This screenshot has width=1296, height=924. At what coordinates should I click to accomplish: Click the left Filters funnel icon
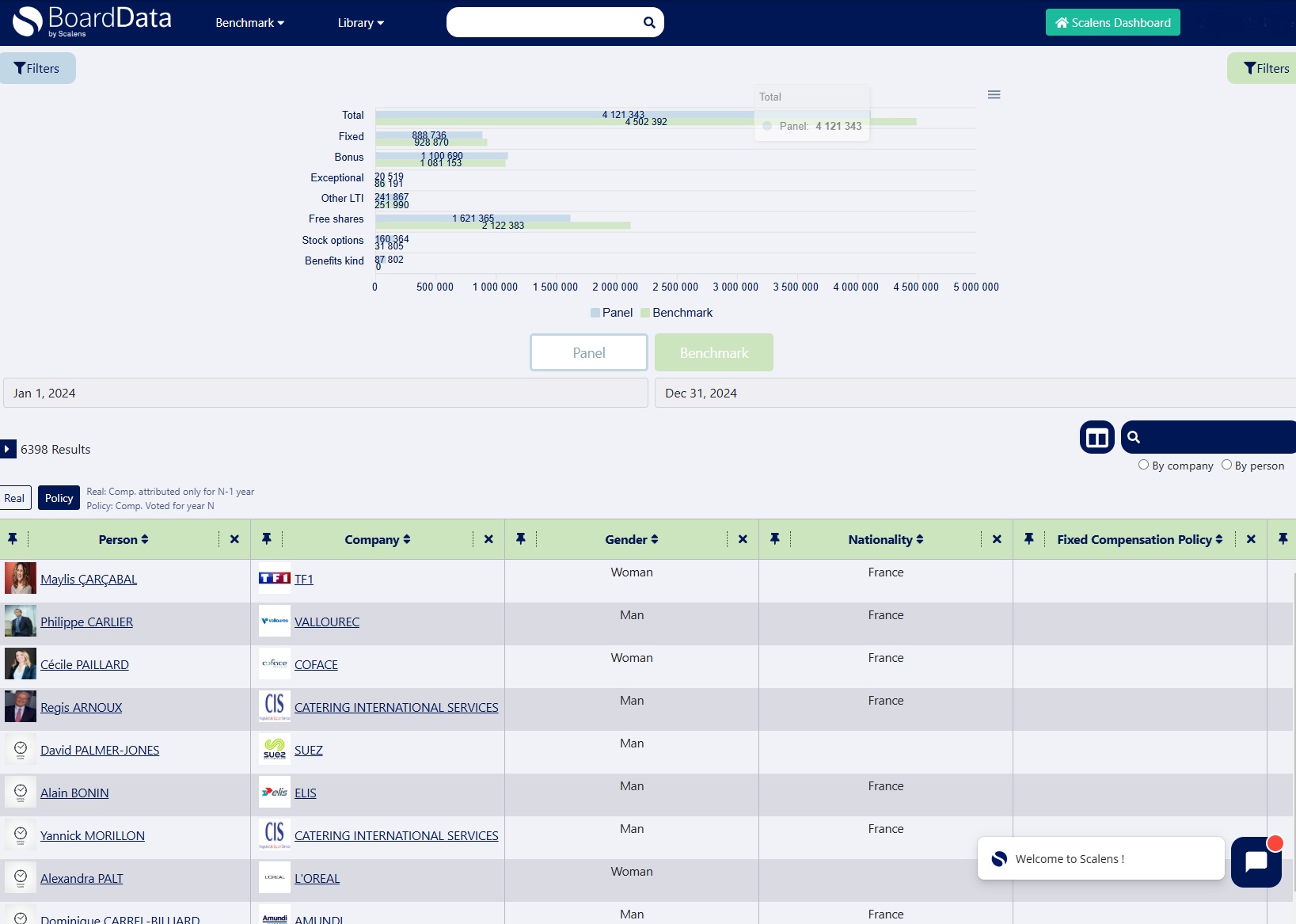[21, 68]
